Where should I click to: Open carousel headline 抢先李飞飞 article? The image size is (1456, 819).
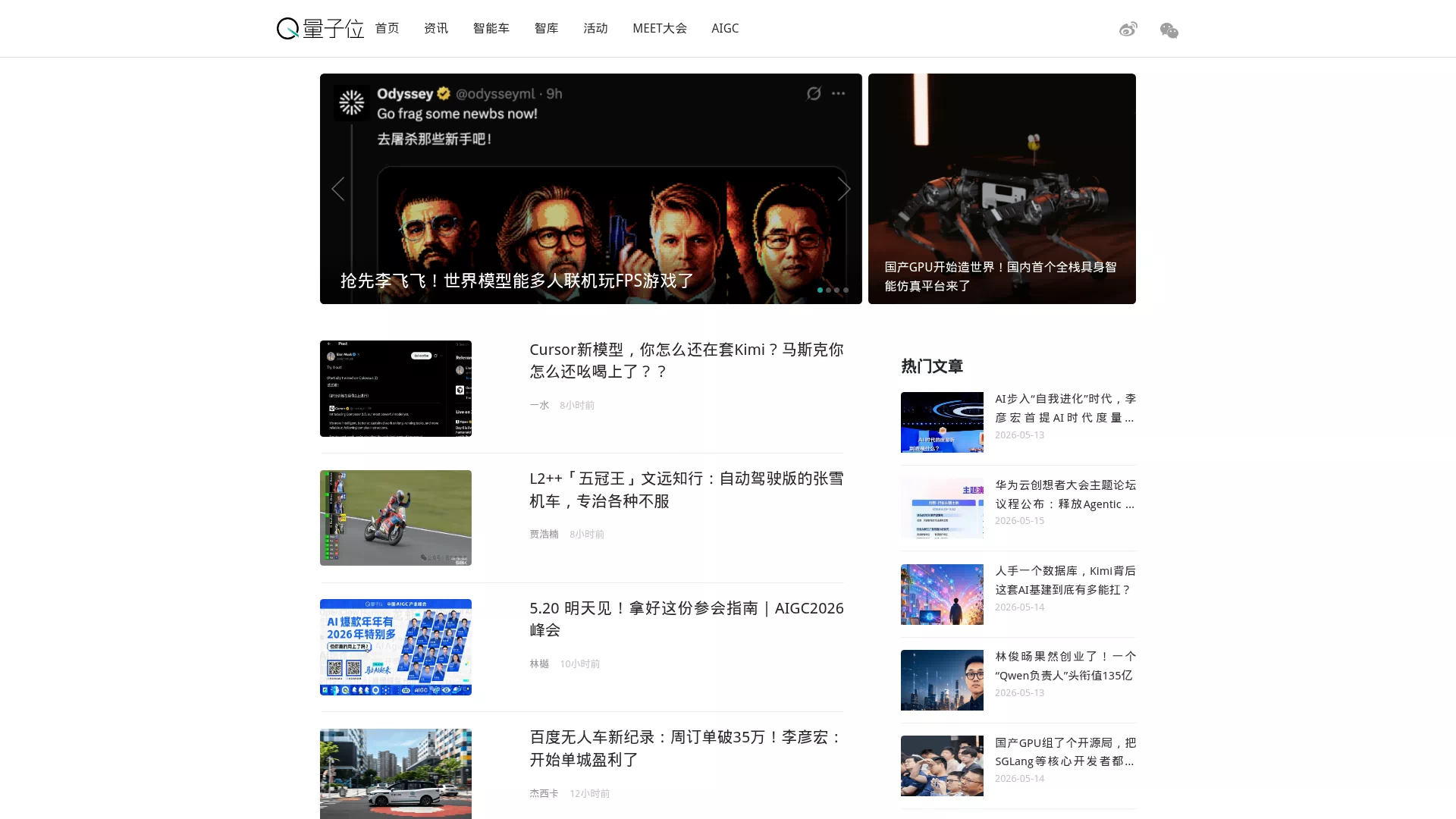(x=517, y=281)
